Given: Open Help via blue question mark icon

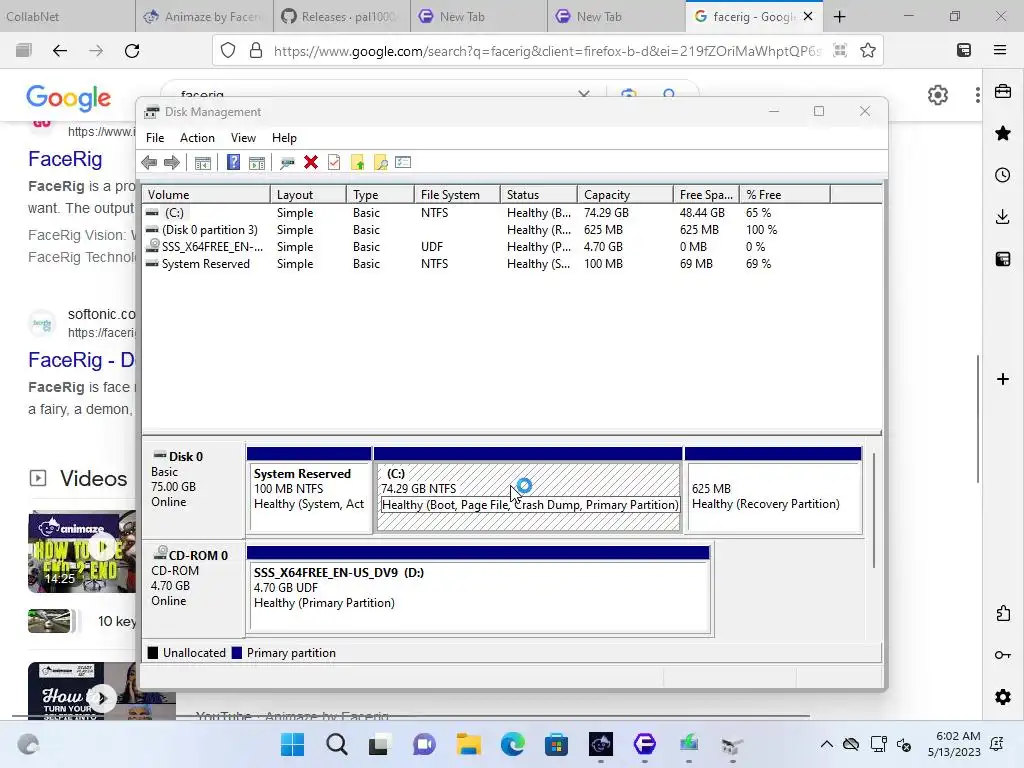Looking at the screenshot, I should tap(233, 163).
